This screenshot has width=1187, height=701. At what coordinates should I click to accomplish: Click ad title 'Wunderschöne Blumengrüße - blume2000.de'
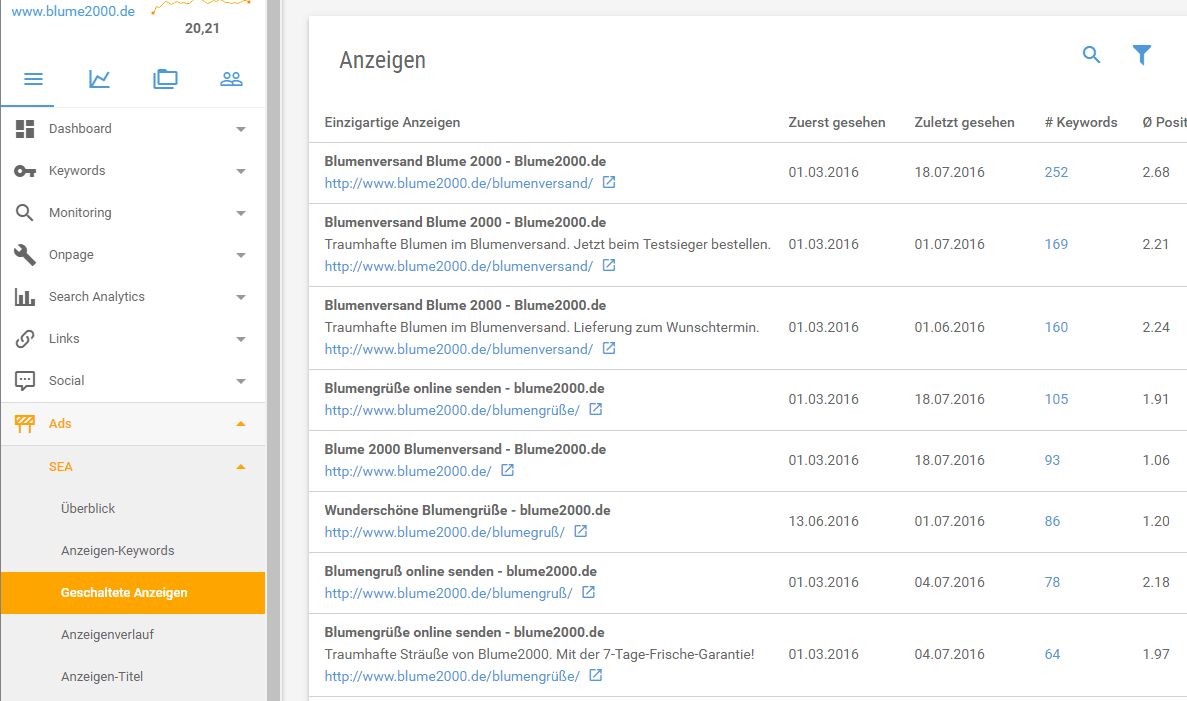coord(467,510)
